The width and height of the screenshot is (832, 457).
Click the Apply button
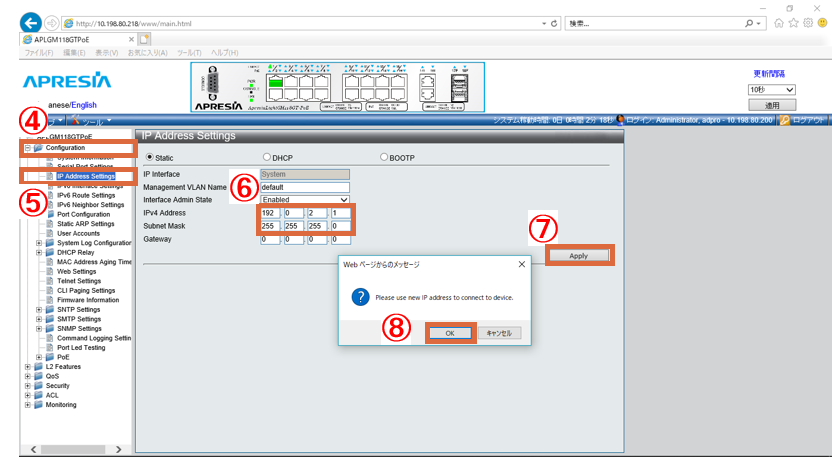coord(578,256)
